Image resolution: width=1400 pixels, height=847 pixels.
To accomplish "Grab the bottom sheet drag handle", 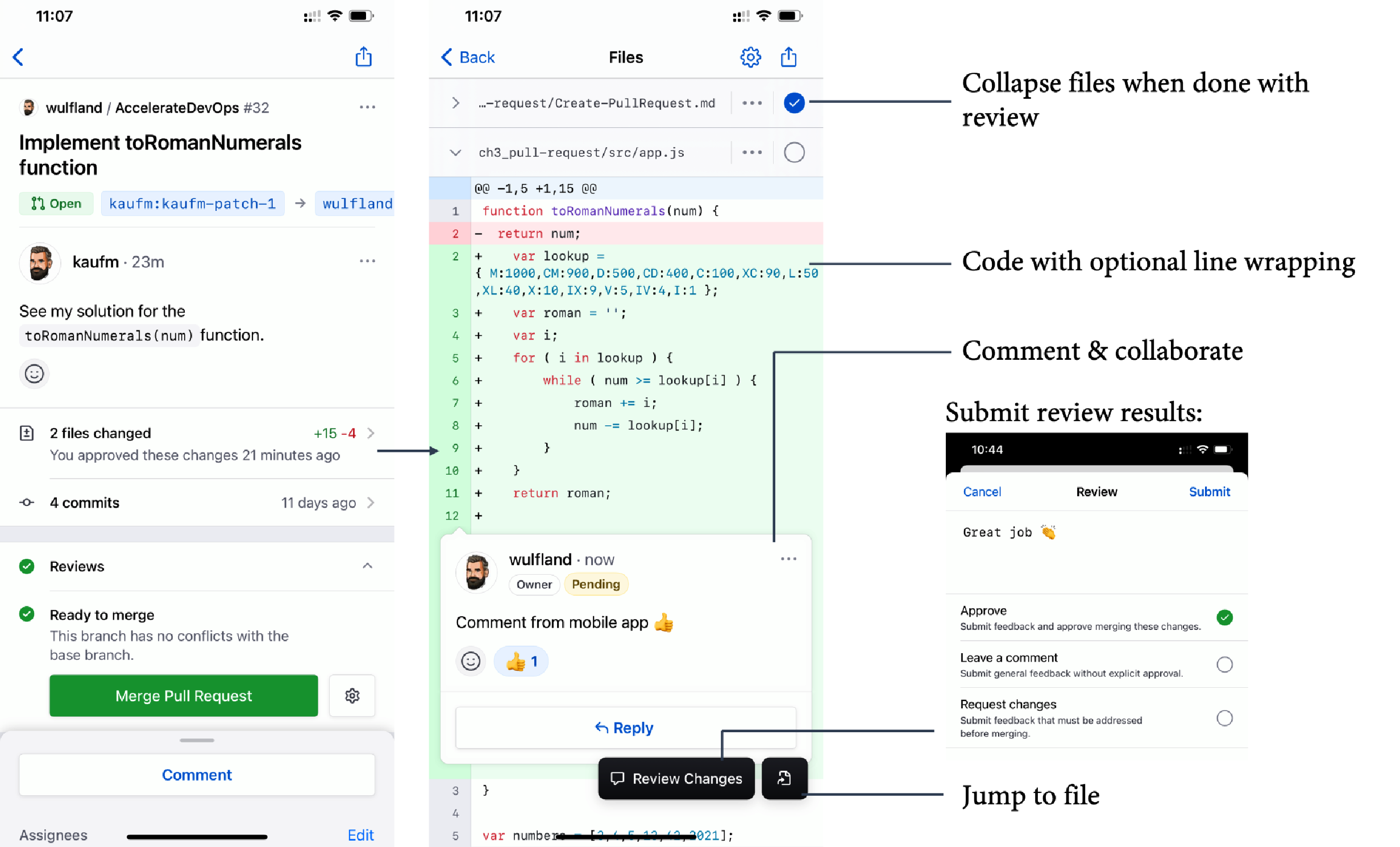I will coord(197,740).
